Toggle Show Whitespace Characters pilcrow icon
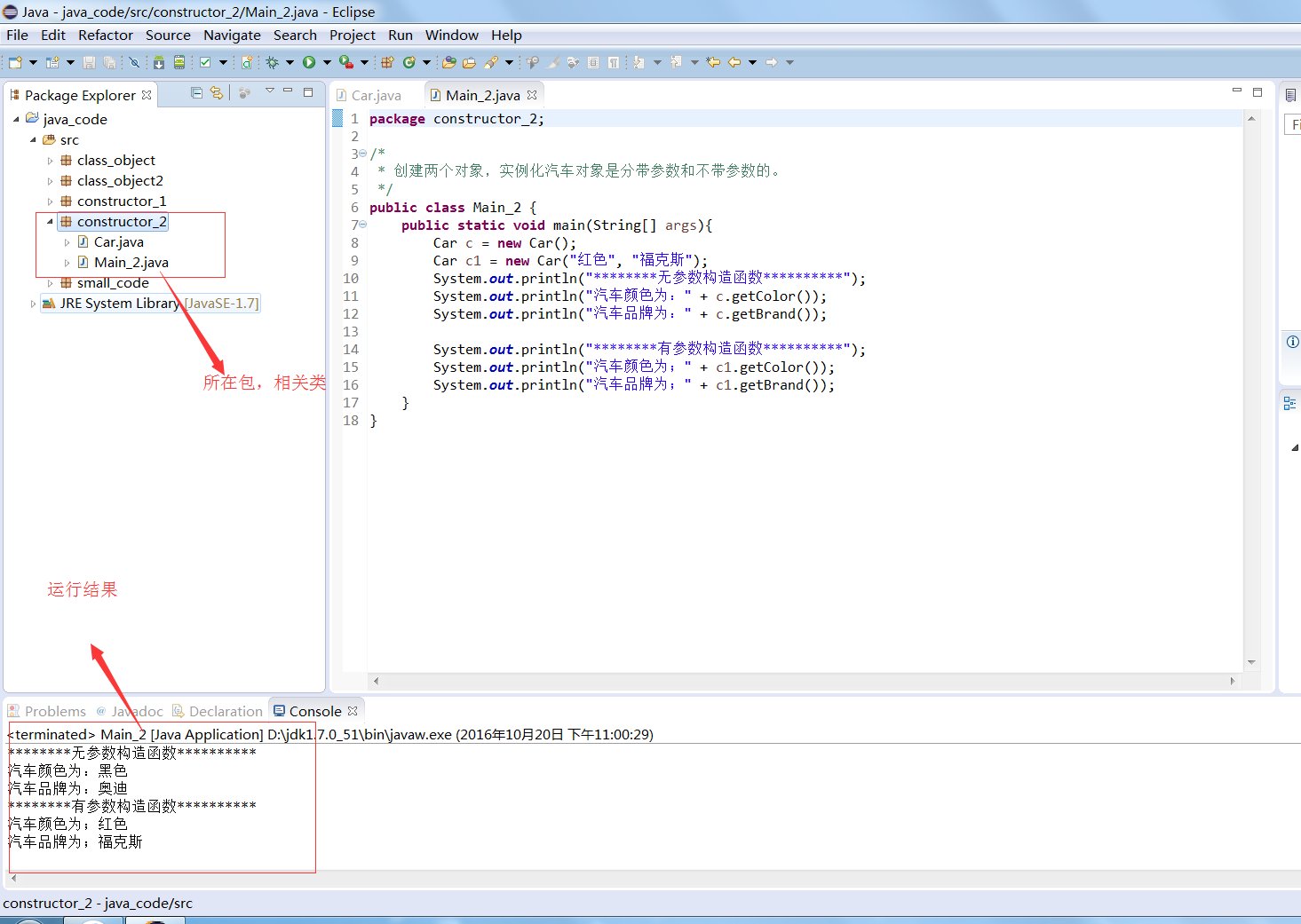This screenshot has height=924, width=1301. 613,62
